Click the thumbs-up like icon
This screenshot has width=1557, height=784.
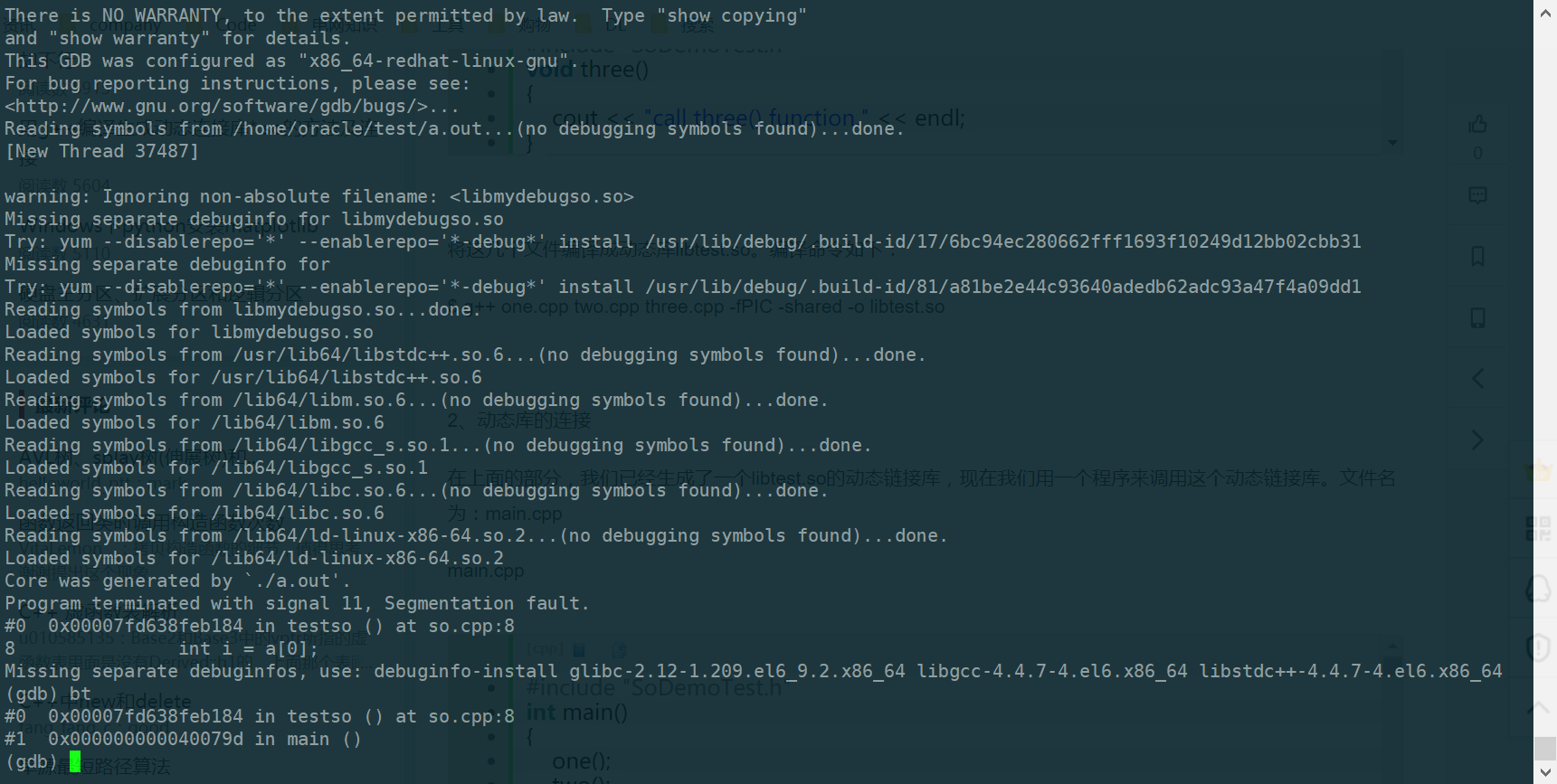(1476, 125)
